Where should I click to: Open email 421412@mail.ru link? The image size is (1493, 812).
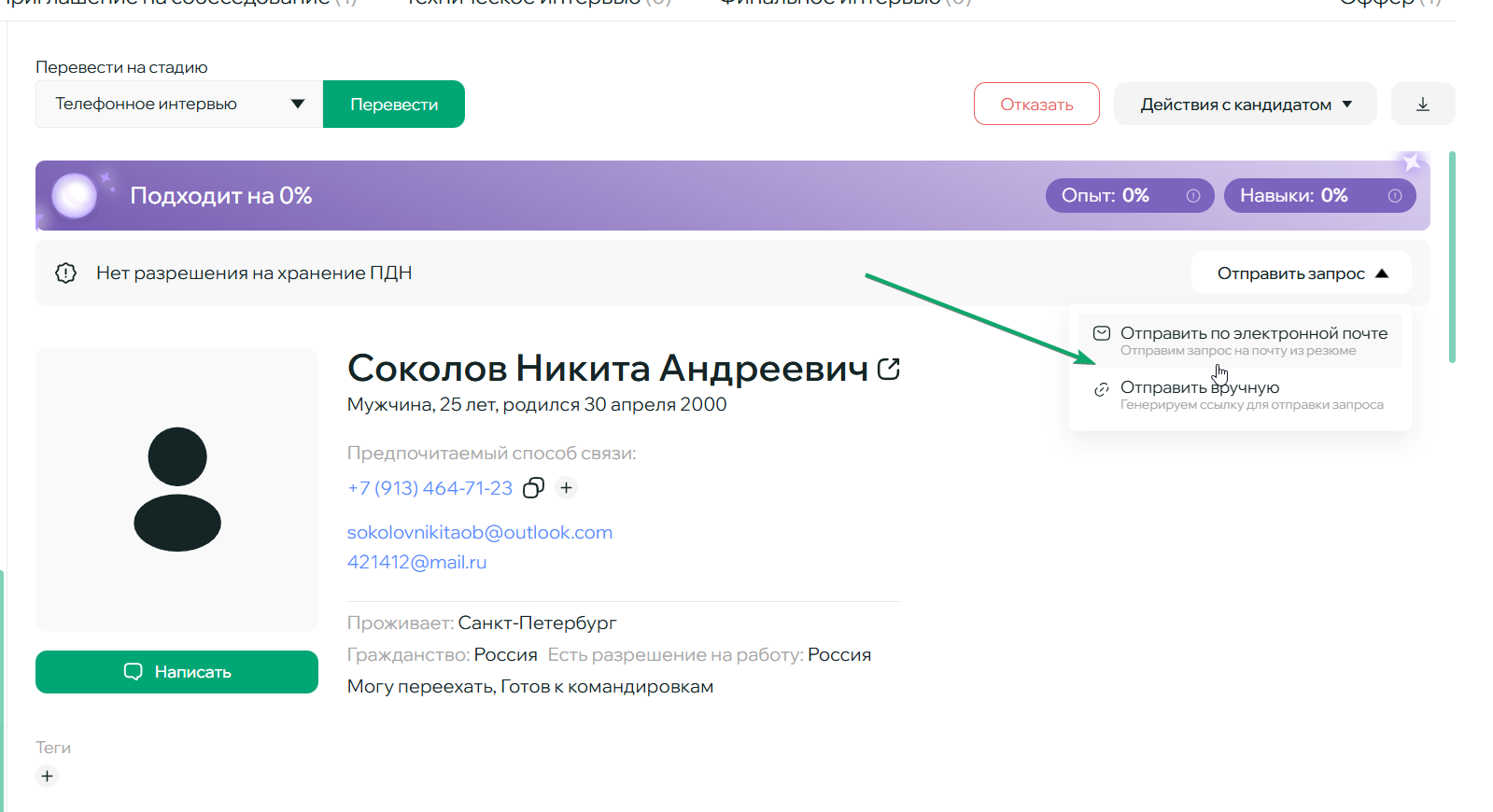click(416, 562)
